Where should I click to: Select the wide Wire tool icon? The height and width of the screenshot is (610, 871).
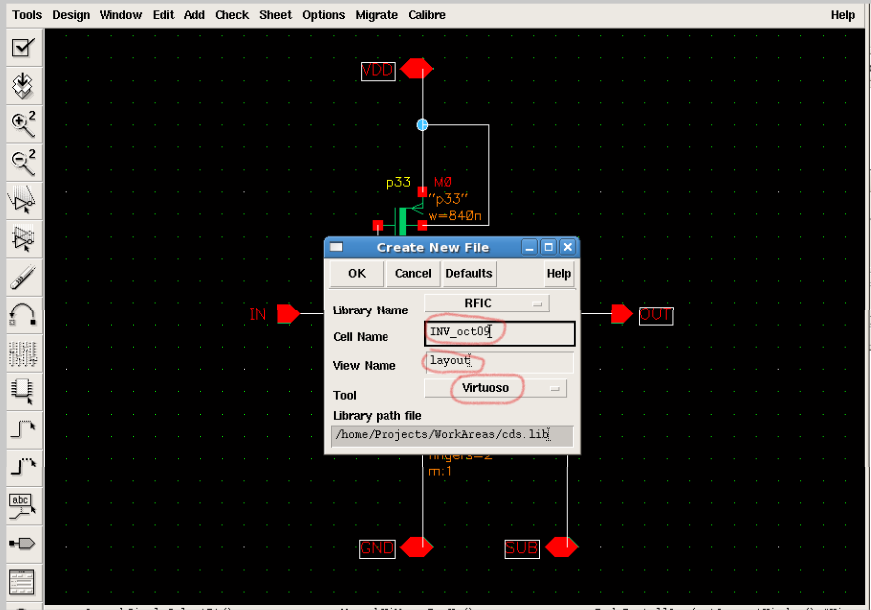[x=23, y=467]
